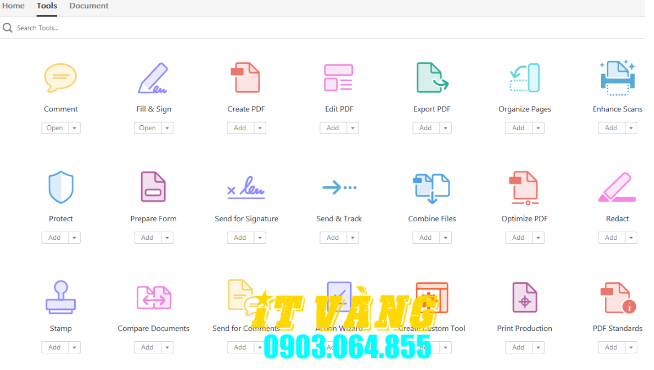Viewport: 654px width, 370px height.
Task: Expand the dropdown arrow under Optimize PDF
Action: coord(538,238)
